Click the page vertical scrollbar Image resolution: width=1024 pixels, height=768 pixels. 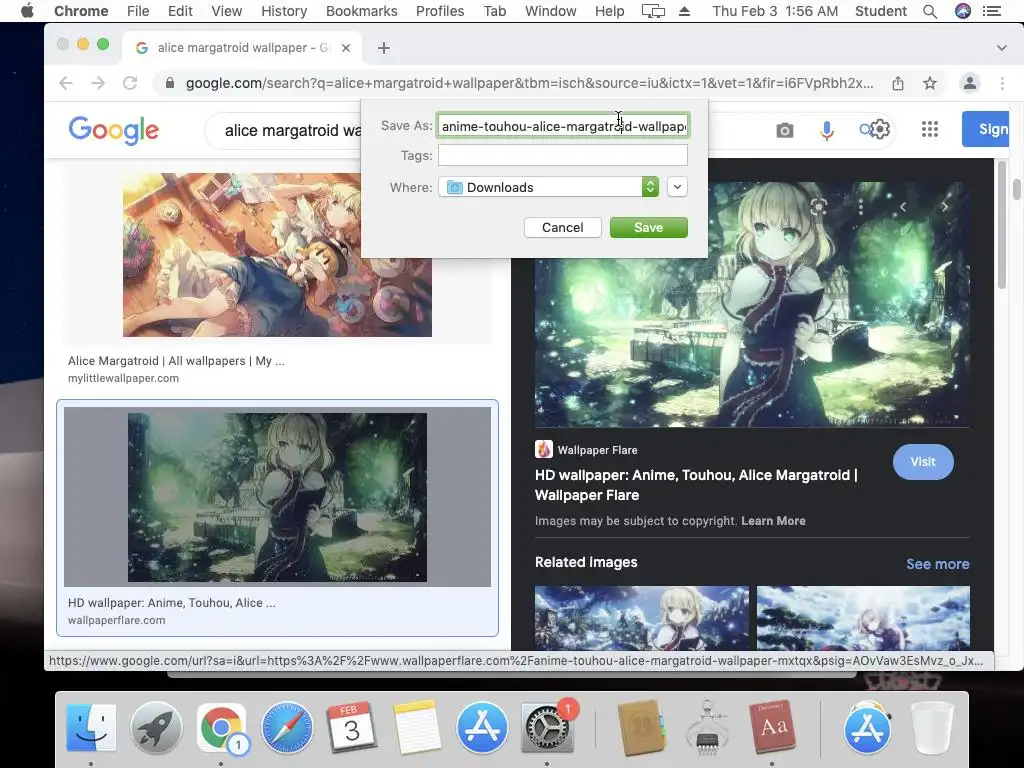pyautogui.click(x=1016, y=189)
